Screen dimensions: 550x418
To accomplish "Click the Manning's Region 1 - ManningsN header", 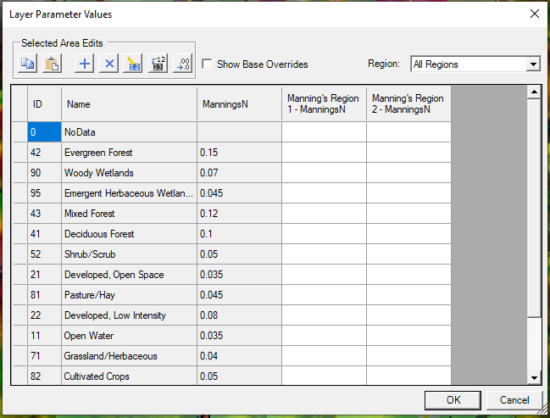I will 324,104.
